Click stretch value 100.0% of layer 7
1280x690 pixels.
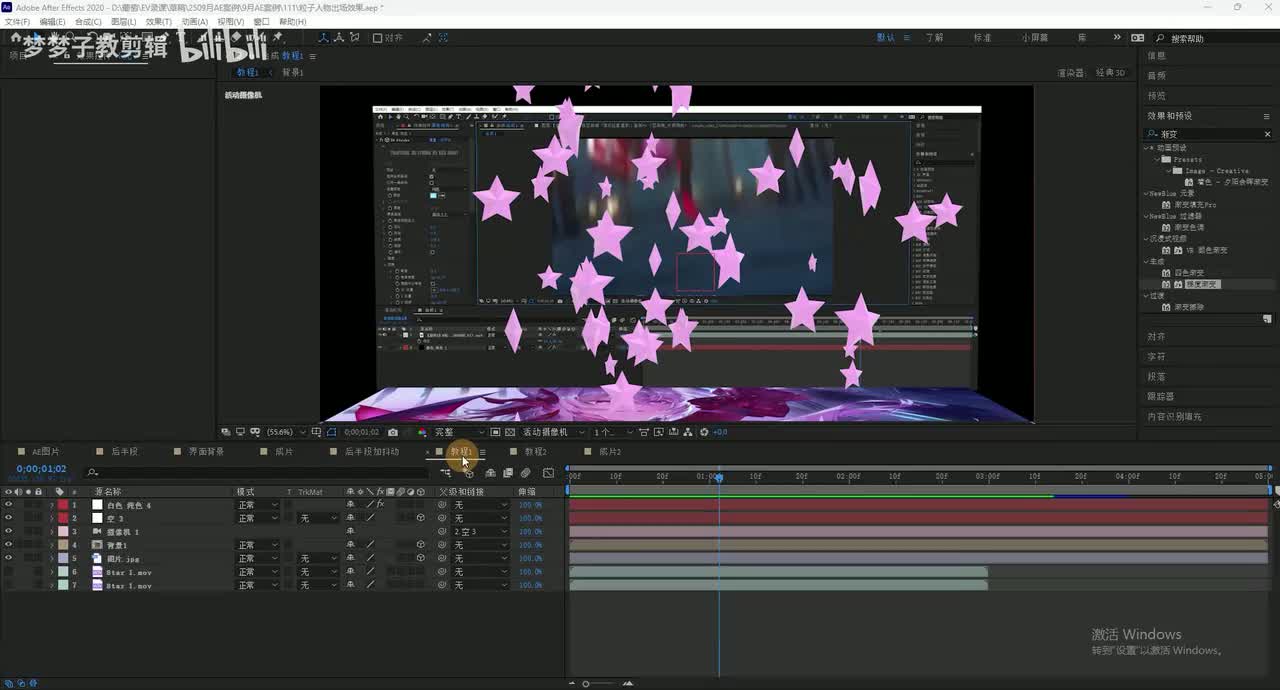coord(530,585)
